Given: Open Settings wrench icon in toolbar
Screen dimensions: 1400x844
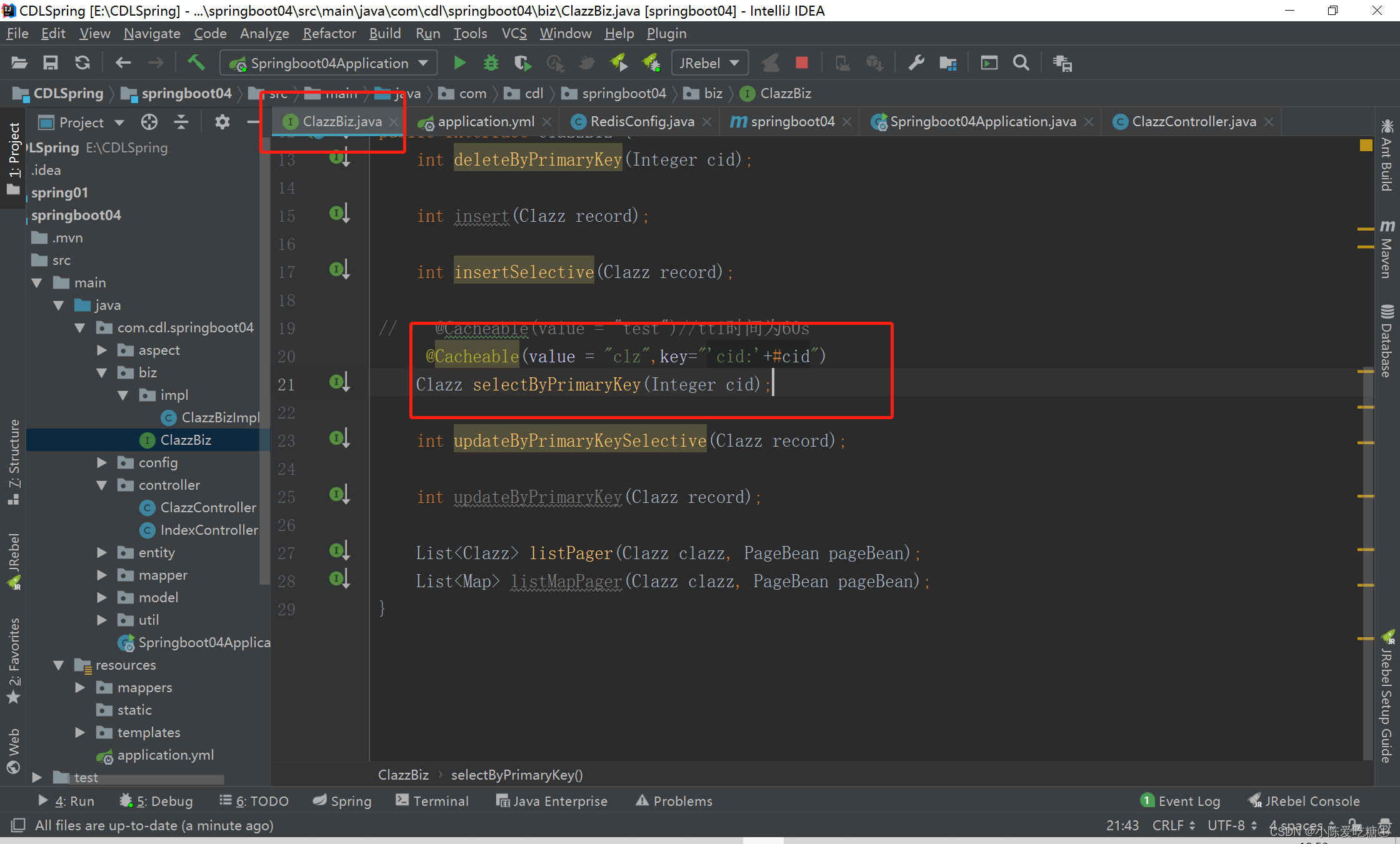Looking at the screenshot, I should [x=916, y=62].
